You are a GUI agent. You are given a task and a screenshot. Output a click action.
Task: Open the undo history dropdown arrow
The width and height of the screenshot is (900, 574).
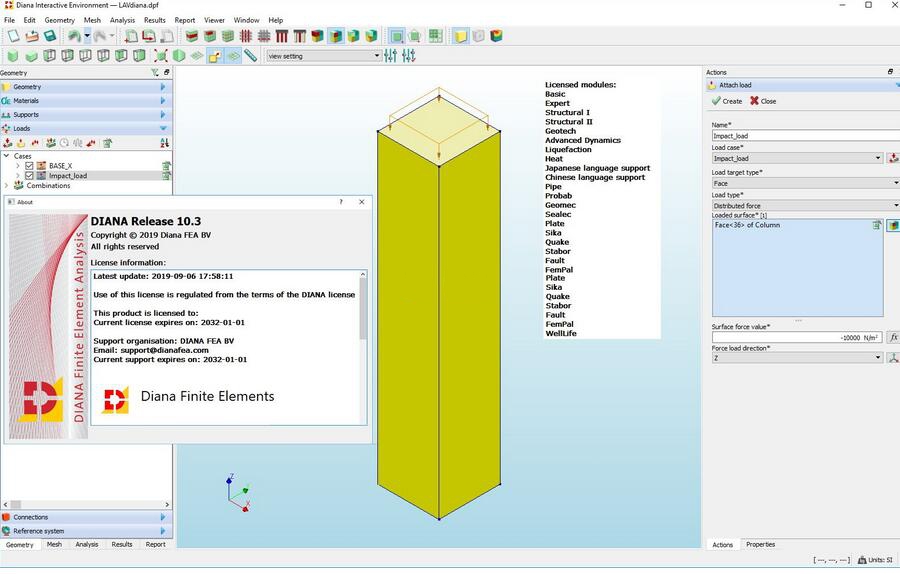click(x=87, y=36)
